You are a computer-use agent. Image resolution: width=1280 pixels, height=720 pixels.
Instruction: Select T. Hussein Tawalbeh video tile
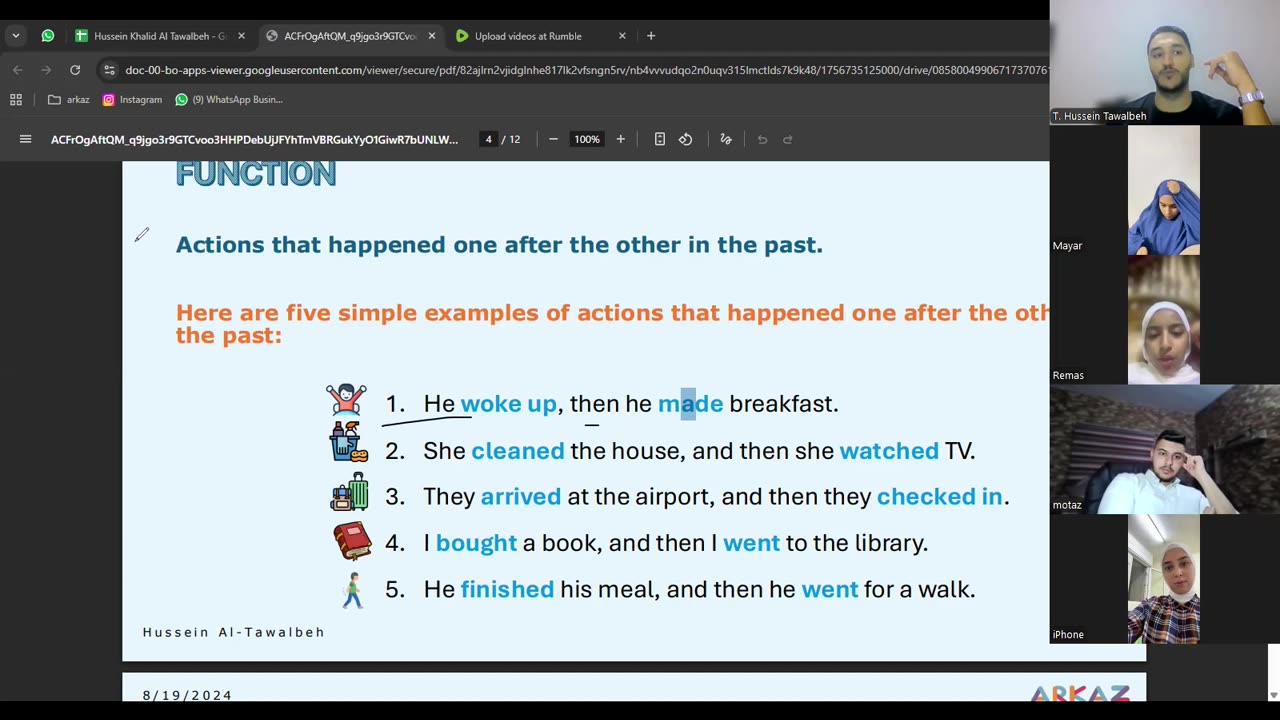1165,62
